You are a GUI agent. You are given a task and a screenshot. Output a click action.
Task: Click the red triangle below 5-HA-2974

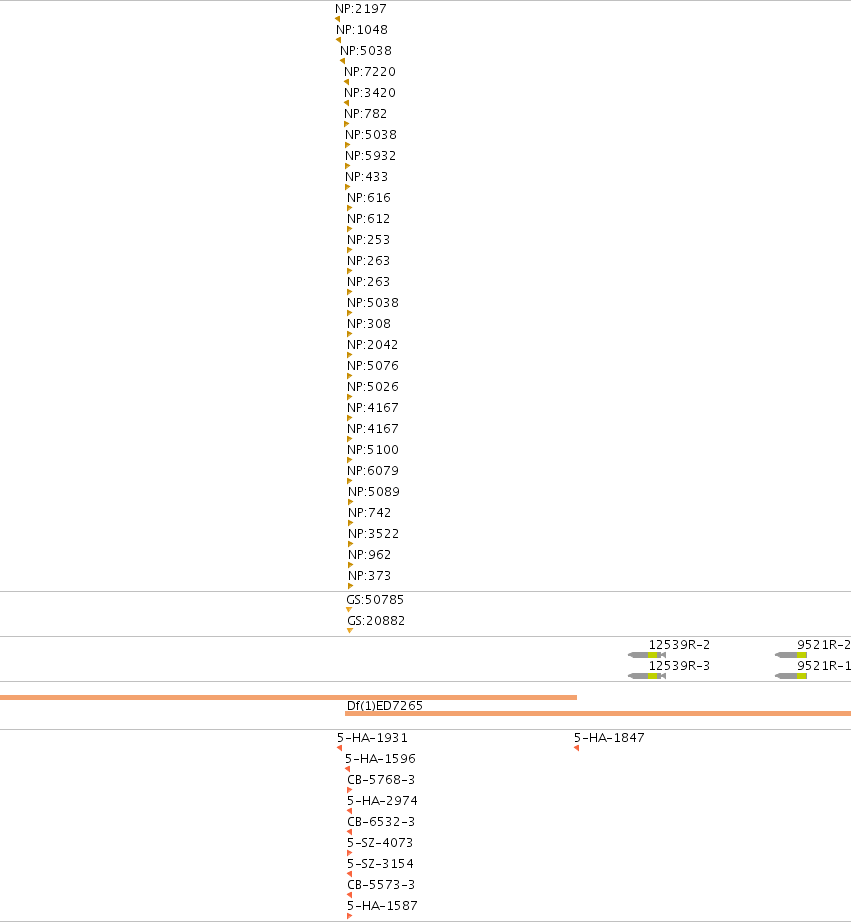pyautogui.click(x=349, y=811)
